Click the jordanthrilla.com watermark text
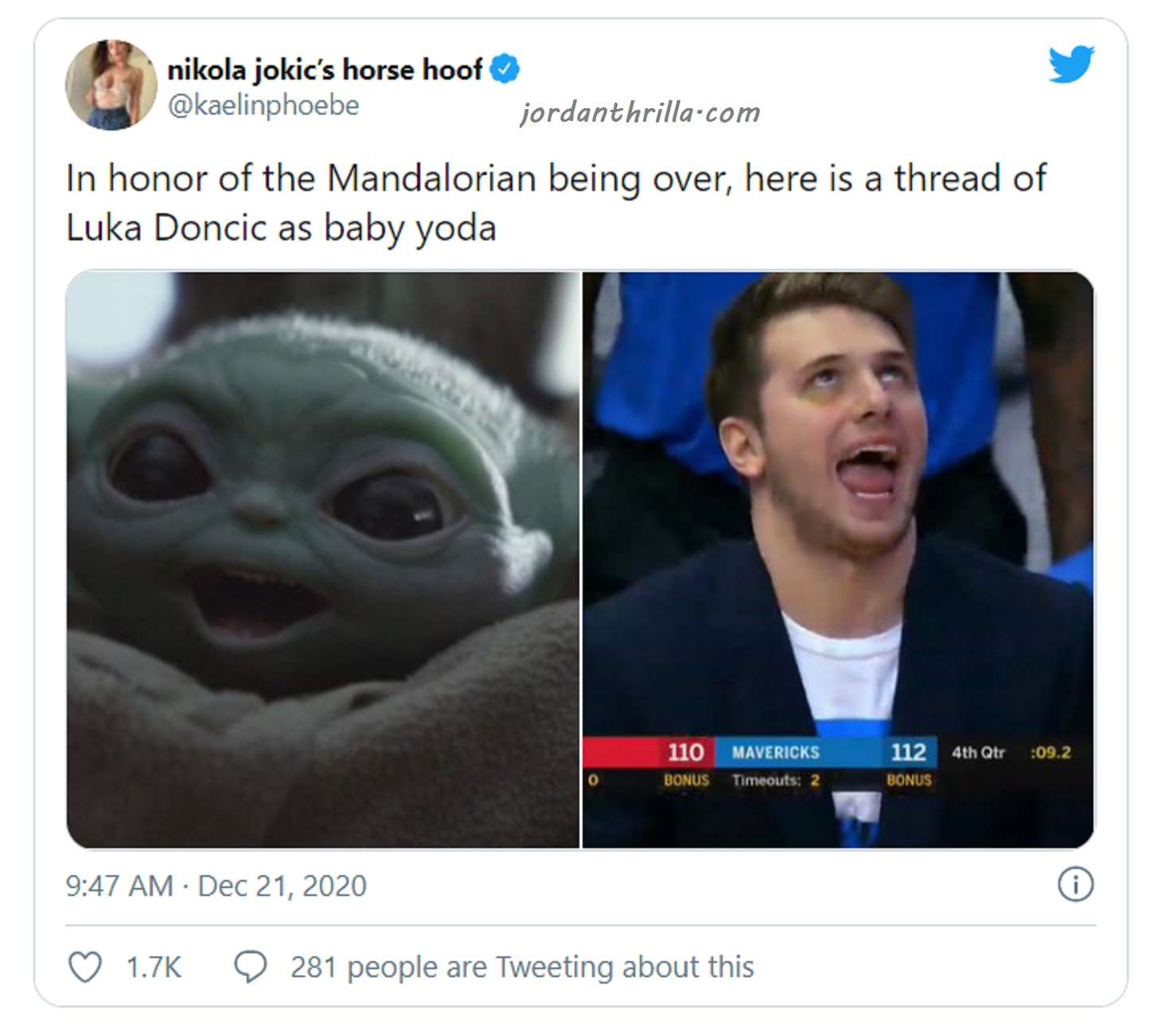1154x1036 pixels. point(640,112)
